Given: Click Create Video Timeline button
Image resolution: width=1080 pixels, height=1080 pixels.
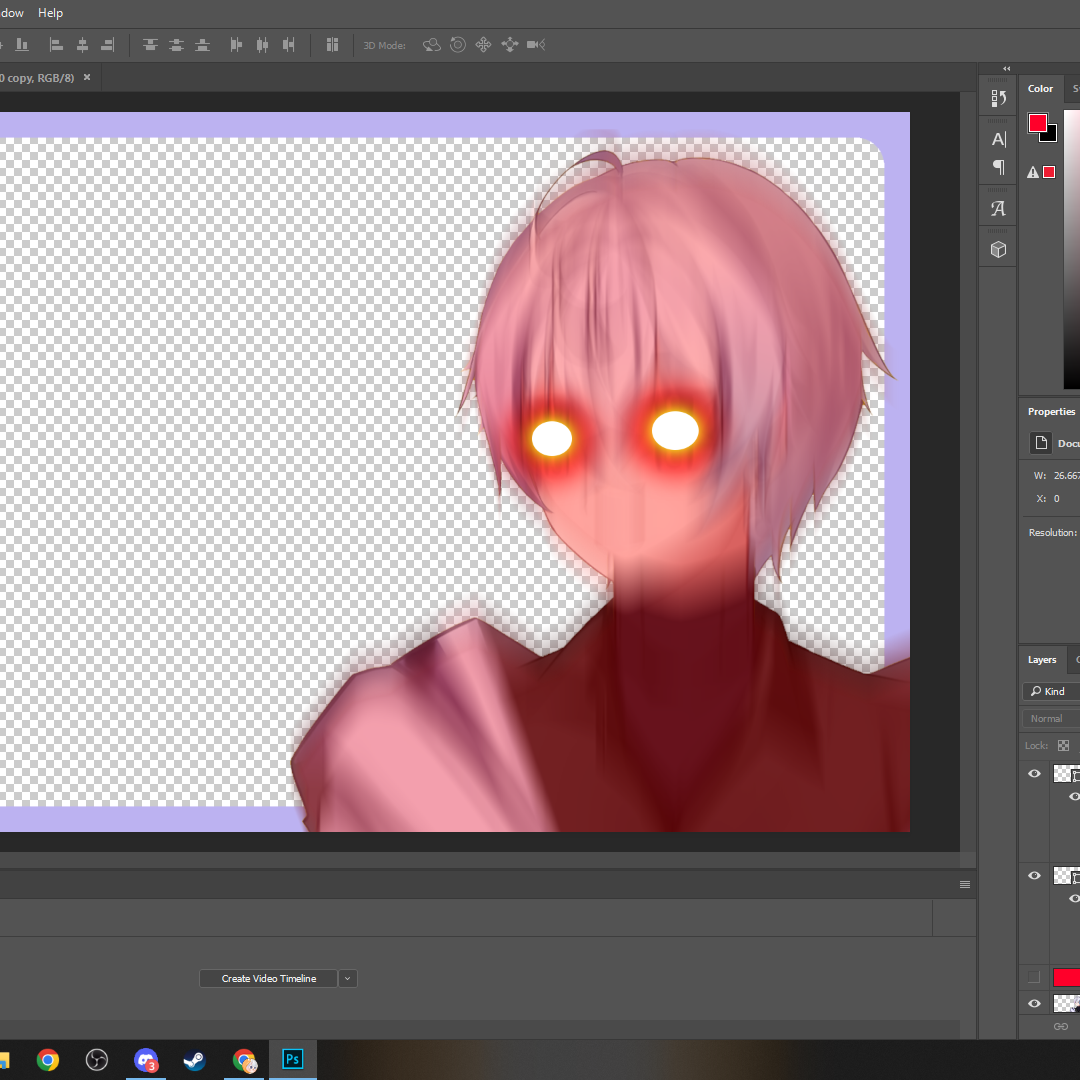Looking at the screenshot, I should point(269,978).
